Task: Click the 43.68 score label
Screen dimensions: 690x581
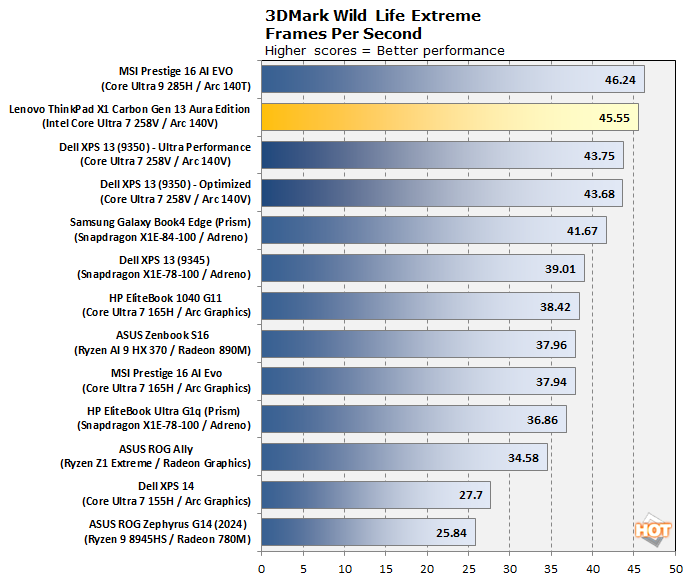Action: pos(599,194)
